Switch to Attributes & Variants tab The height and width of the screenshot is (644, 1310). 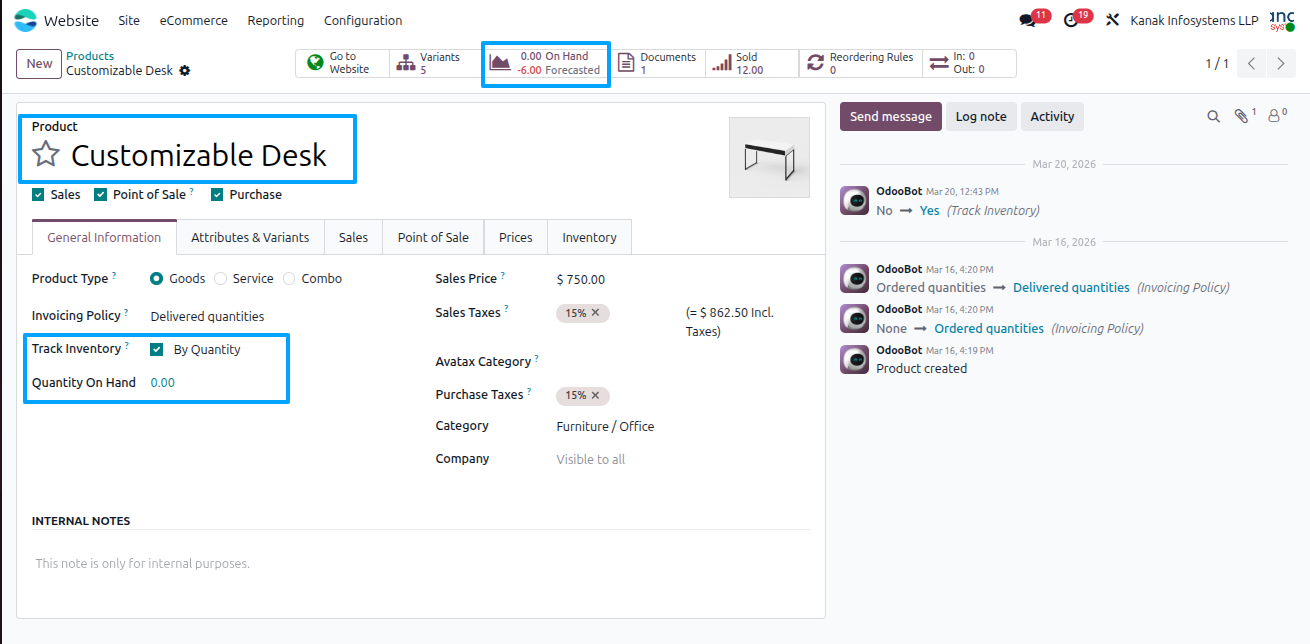250,237
